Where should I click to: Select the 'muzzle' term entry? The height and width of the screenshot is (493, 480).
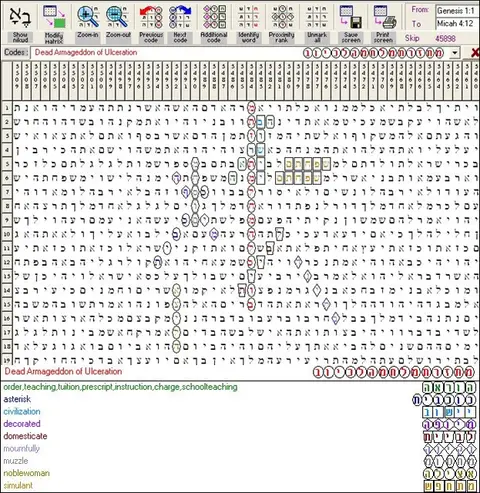(x=16, y=461)
